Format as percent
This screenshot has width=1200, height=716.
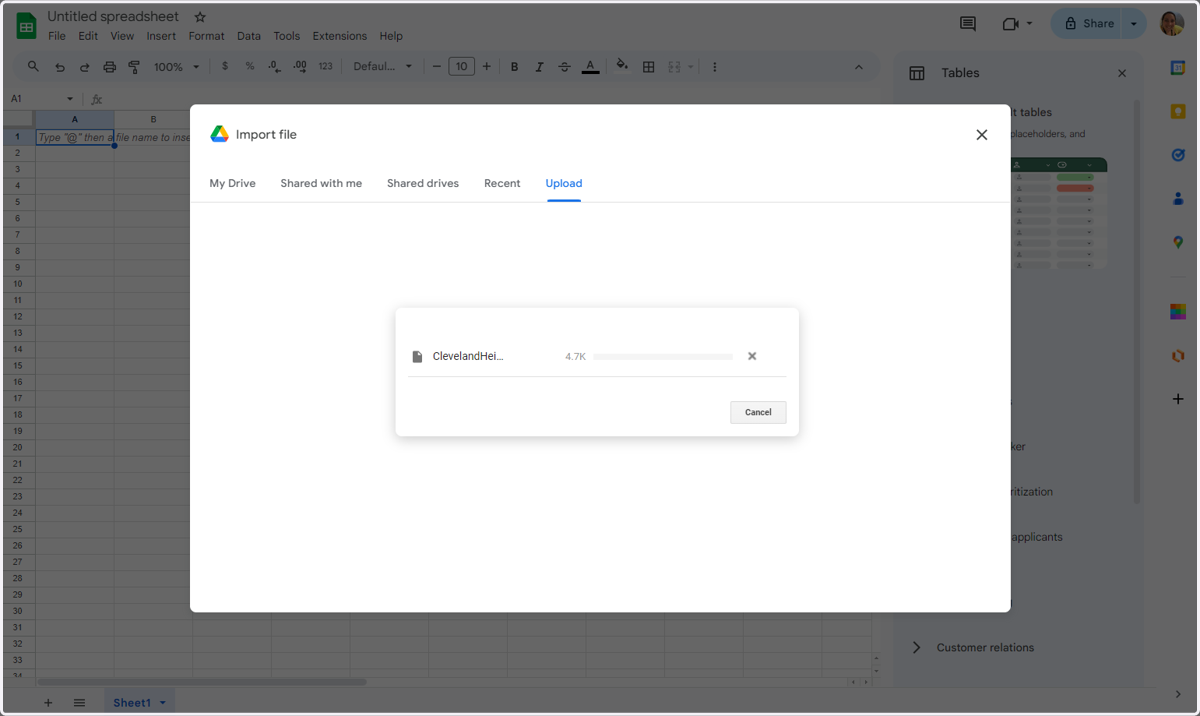click(x=250, y=67)
